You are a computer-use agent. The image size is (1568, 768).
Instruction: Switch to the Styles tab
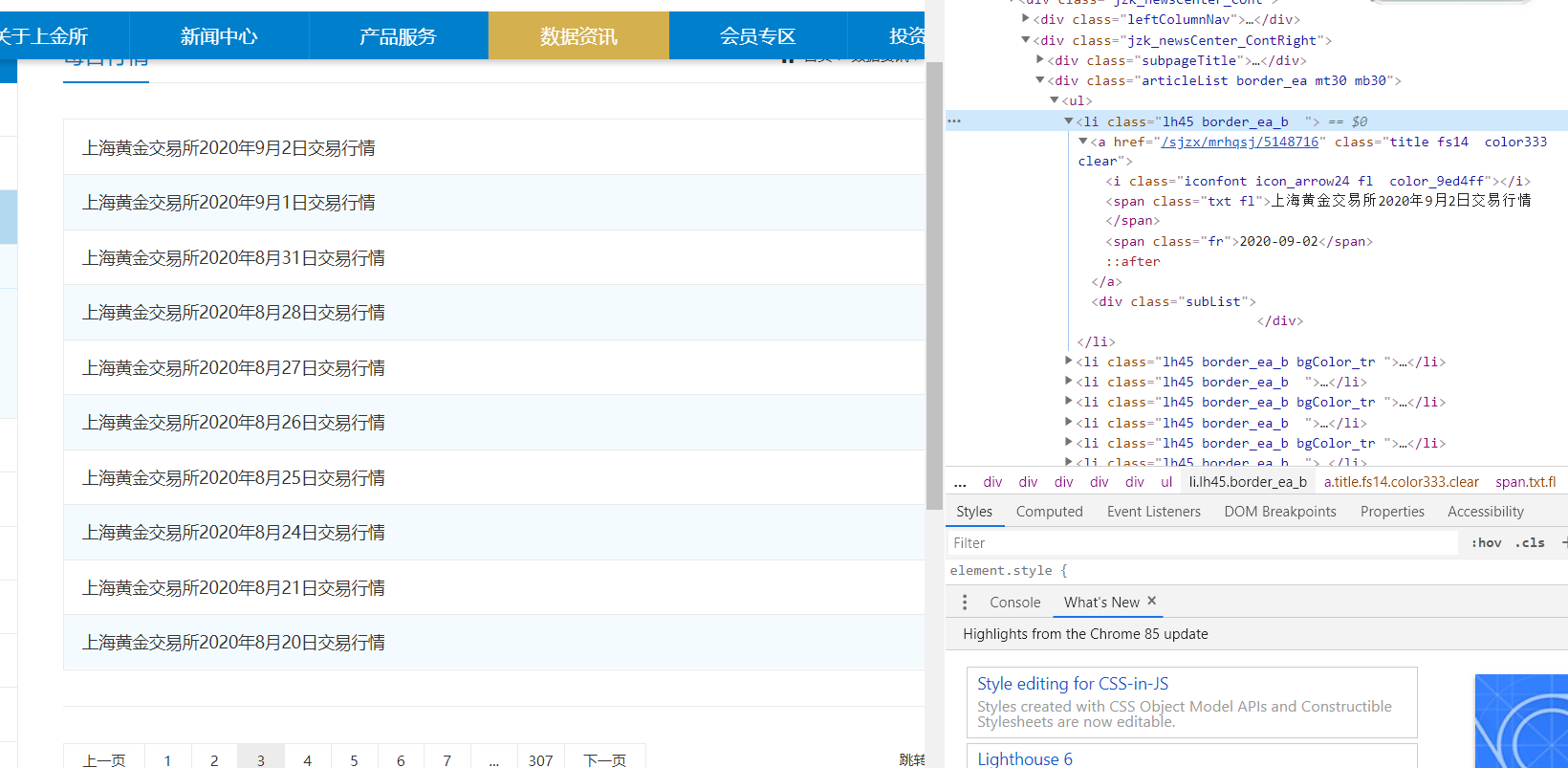[x=974, y=512]
